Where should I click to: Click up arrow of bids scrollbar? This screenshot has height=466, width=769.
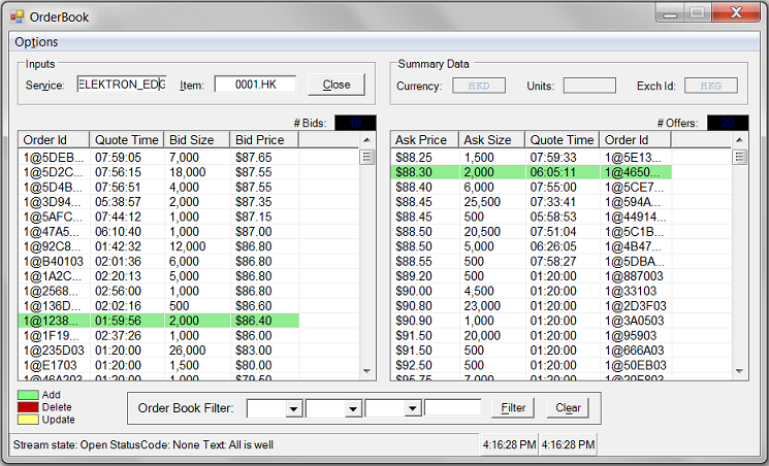coord(367,140)
